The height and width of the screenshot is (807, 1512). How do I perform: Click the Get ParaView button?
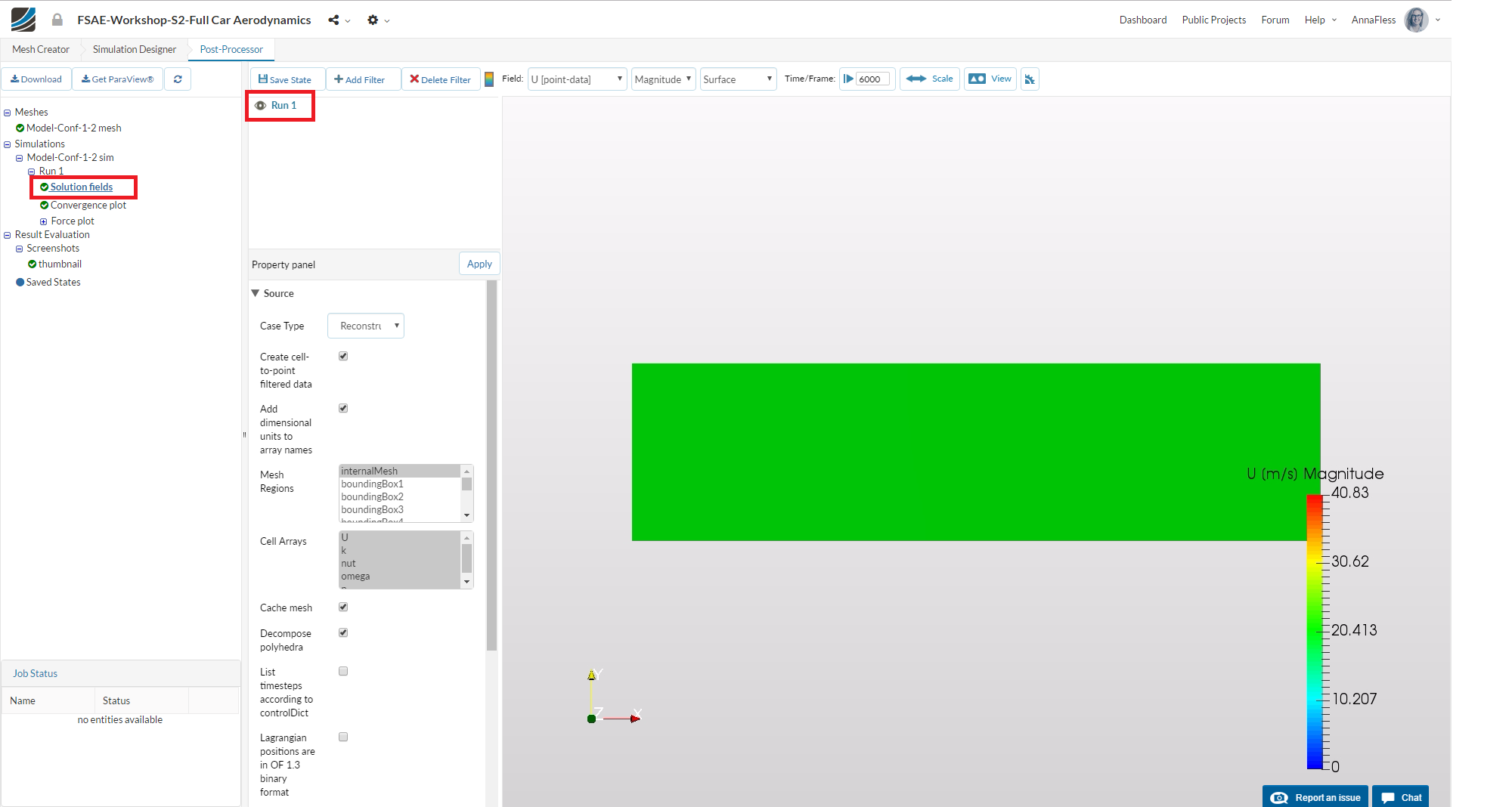pos(118,79)
